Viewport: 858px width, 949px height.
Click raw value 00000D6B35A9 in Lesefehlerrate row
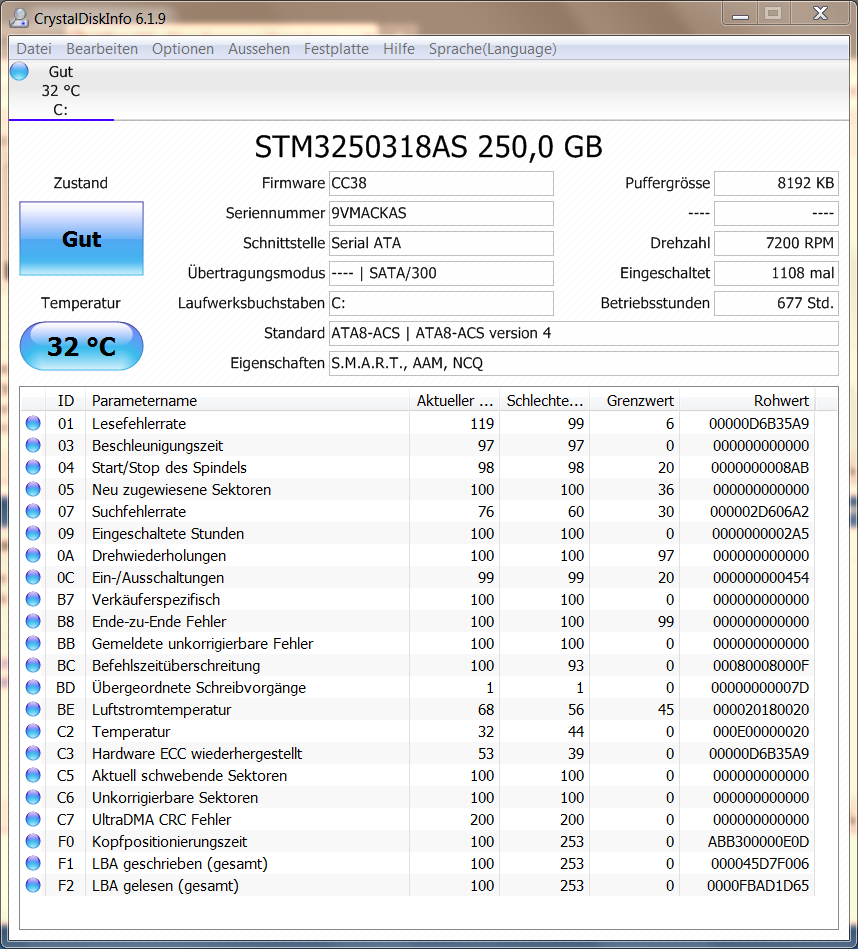point(759,424)
